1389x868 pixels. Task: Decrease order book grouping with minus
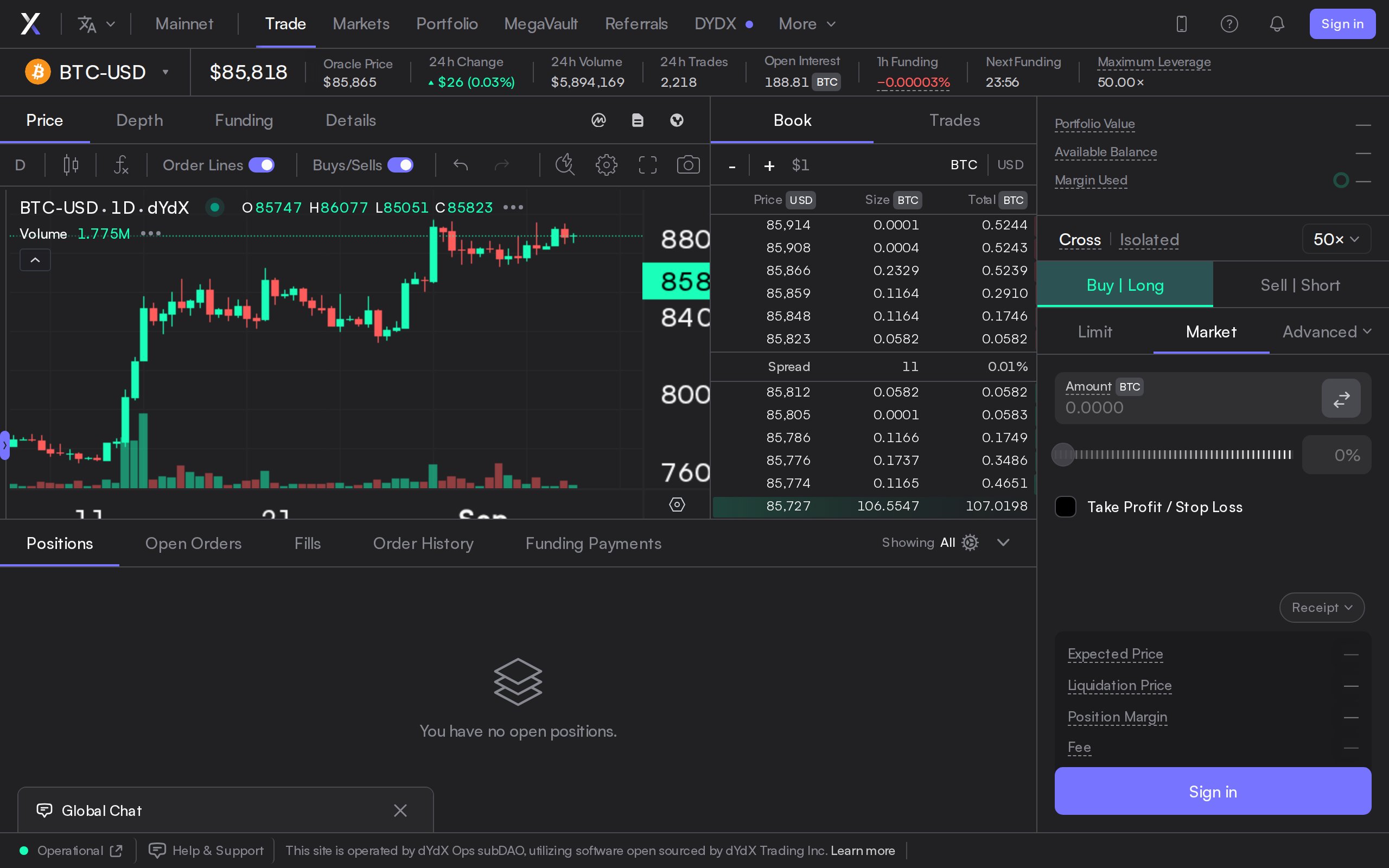[732, 166]
